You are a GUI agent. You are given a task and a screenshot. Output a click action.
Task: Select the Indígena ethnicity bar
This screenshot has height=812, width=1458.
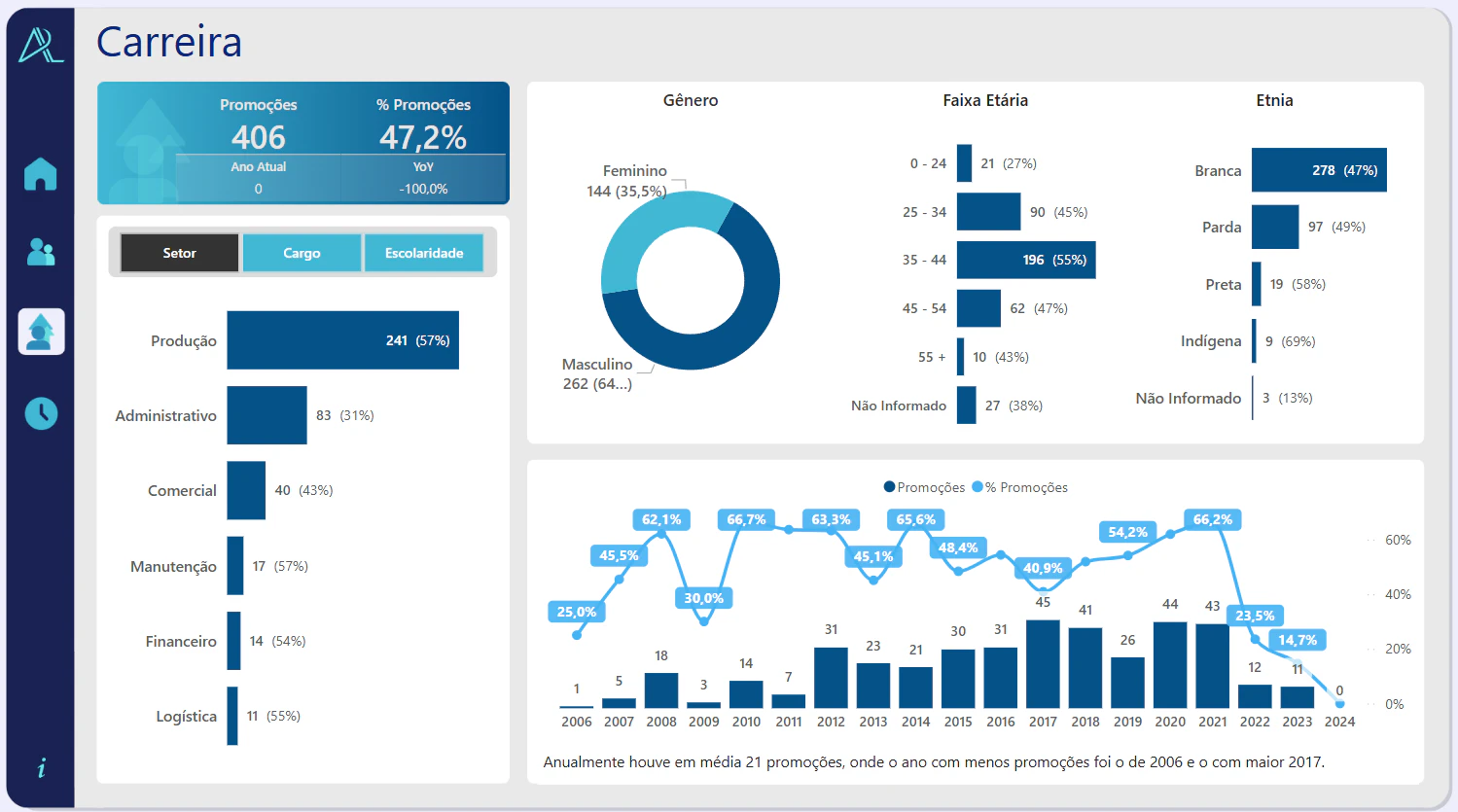click(1254, 341)
